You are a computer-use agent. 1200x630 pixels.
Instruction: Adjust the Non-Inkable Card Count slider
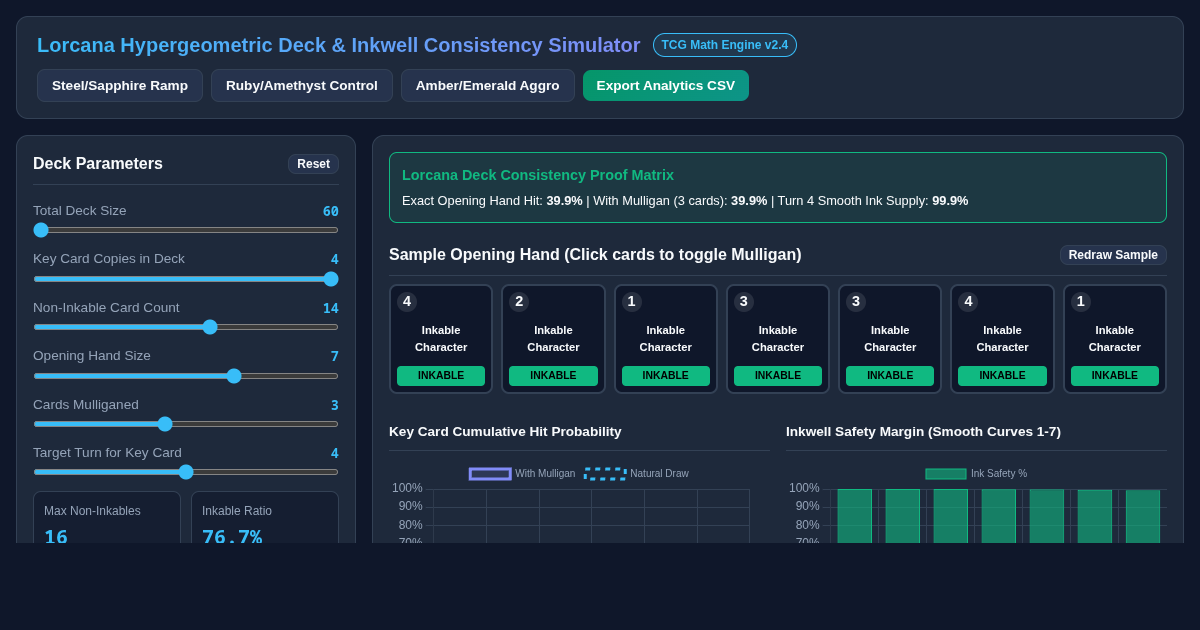point(186,327)
